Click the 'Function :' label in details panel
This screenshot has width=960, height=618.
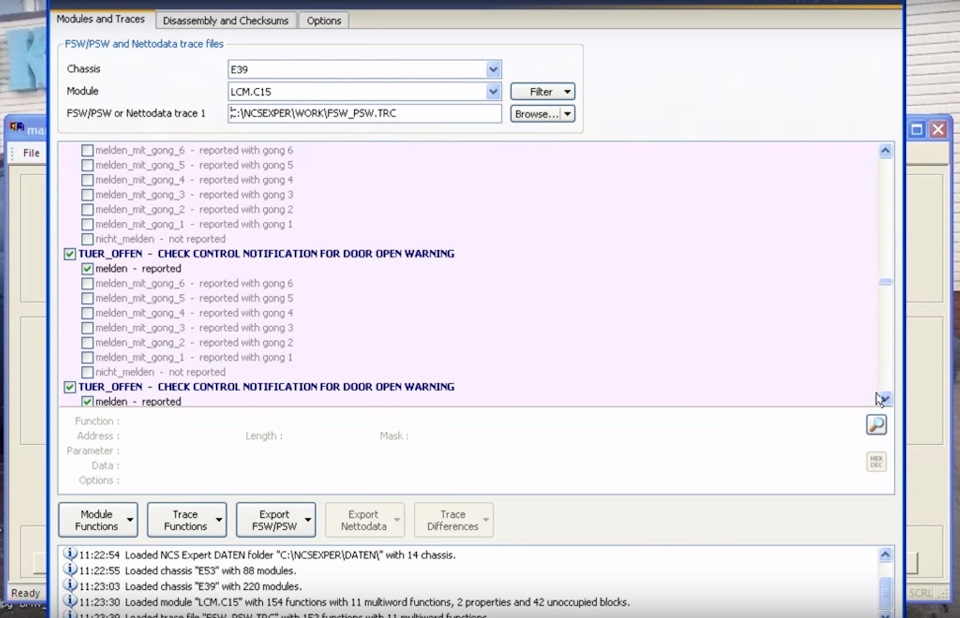(x=97, y=421)
